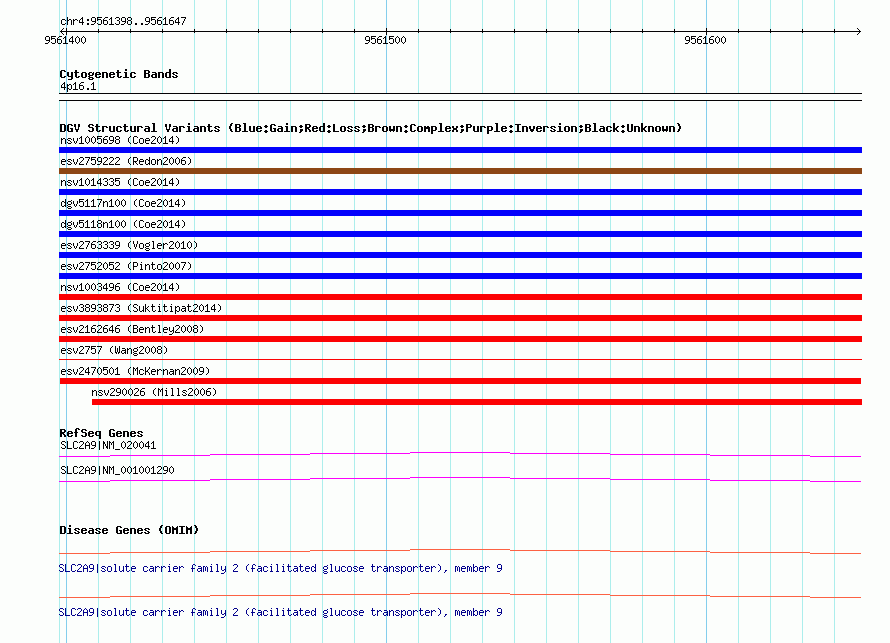The width and height of the screenshot is (890, 643).
Task: Open variant nsv290026 (Mills2006) label
Action: [x=154, y=392]
